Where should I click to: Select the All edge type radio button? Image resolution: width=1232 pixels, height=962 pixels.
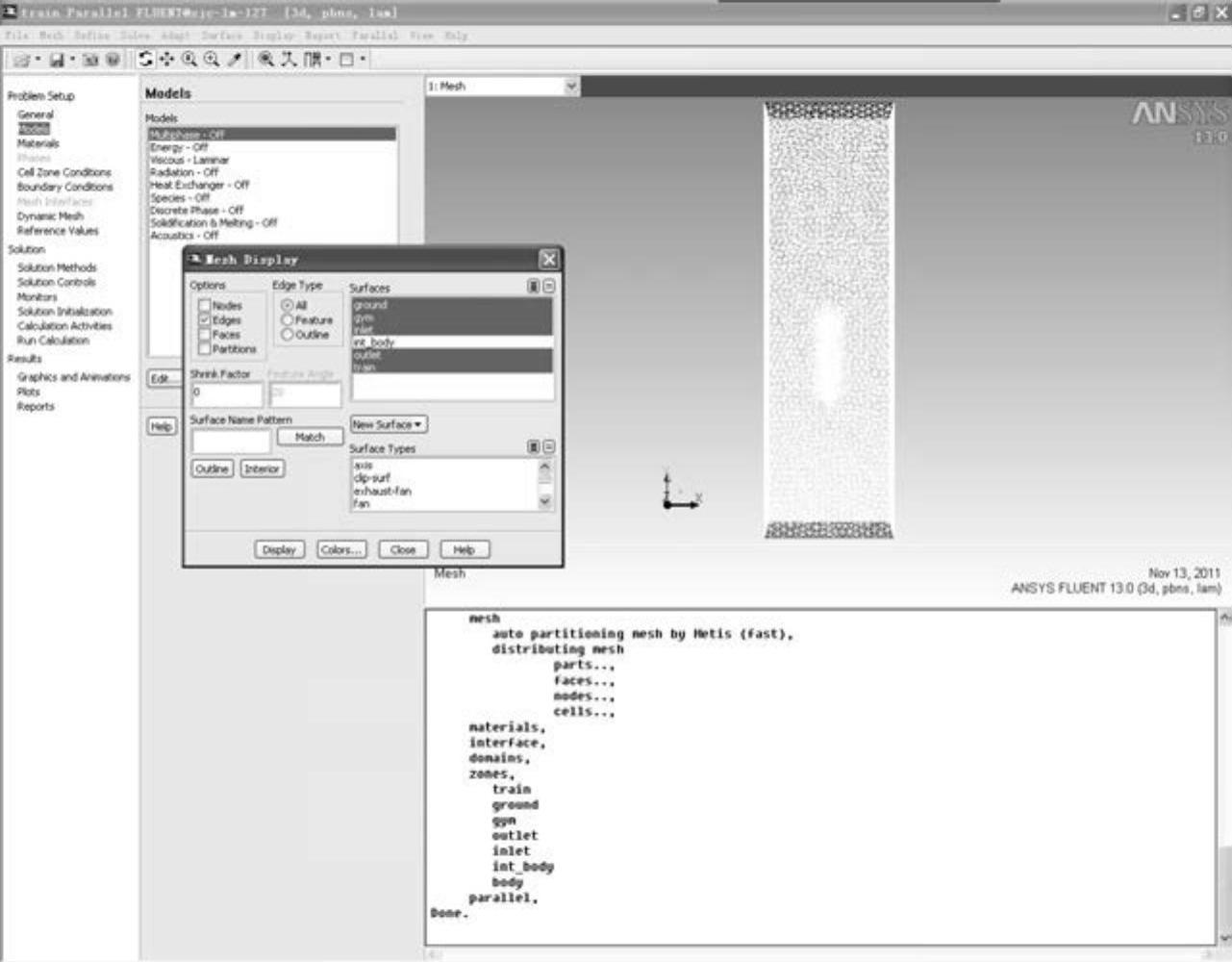[x=287, y=305]
